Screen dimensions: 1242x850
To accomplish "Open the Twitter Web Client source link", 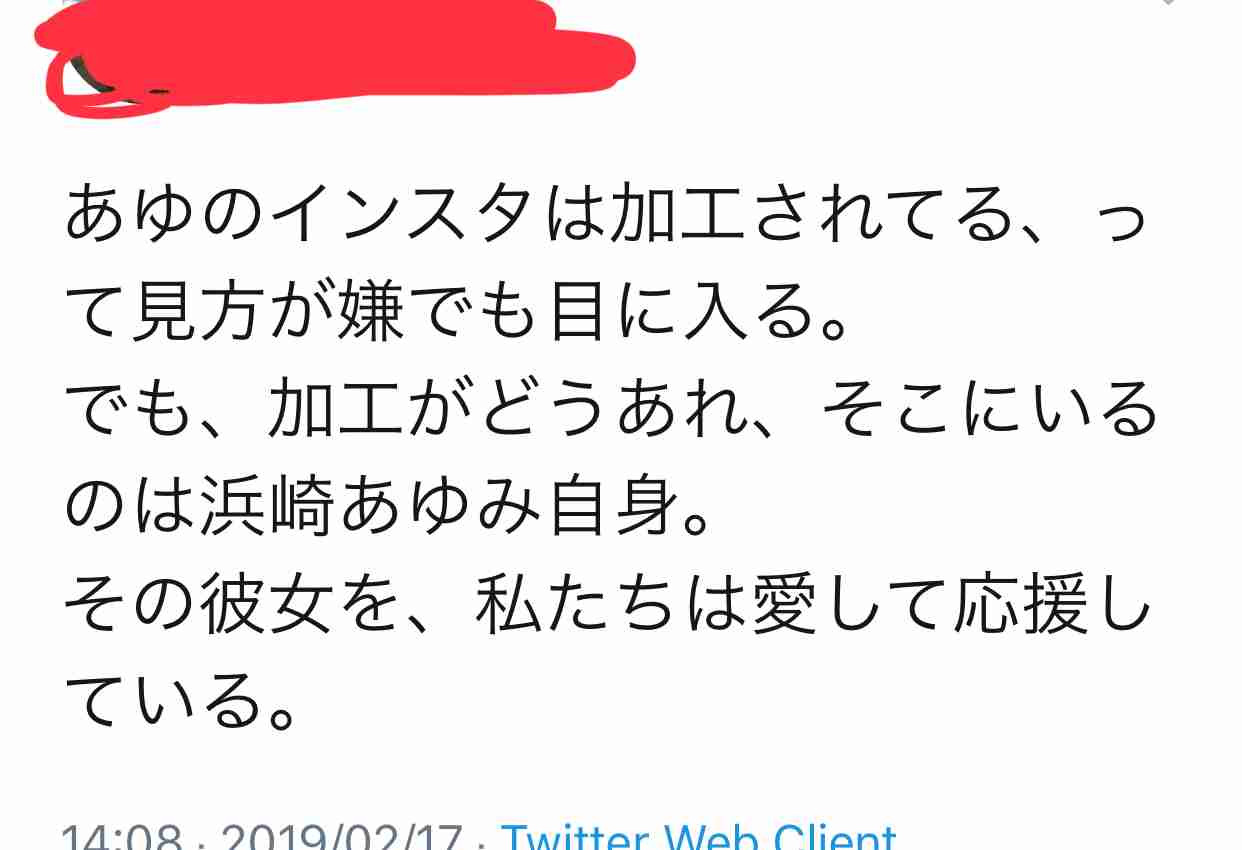I will coord(698,836).
